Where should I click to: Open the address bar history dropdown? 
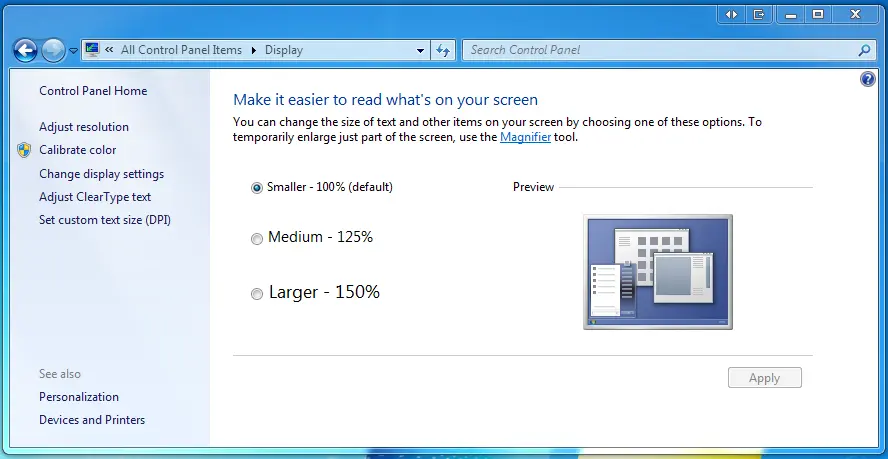(420, 50)
